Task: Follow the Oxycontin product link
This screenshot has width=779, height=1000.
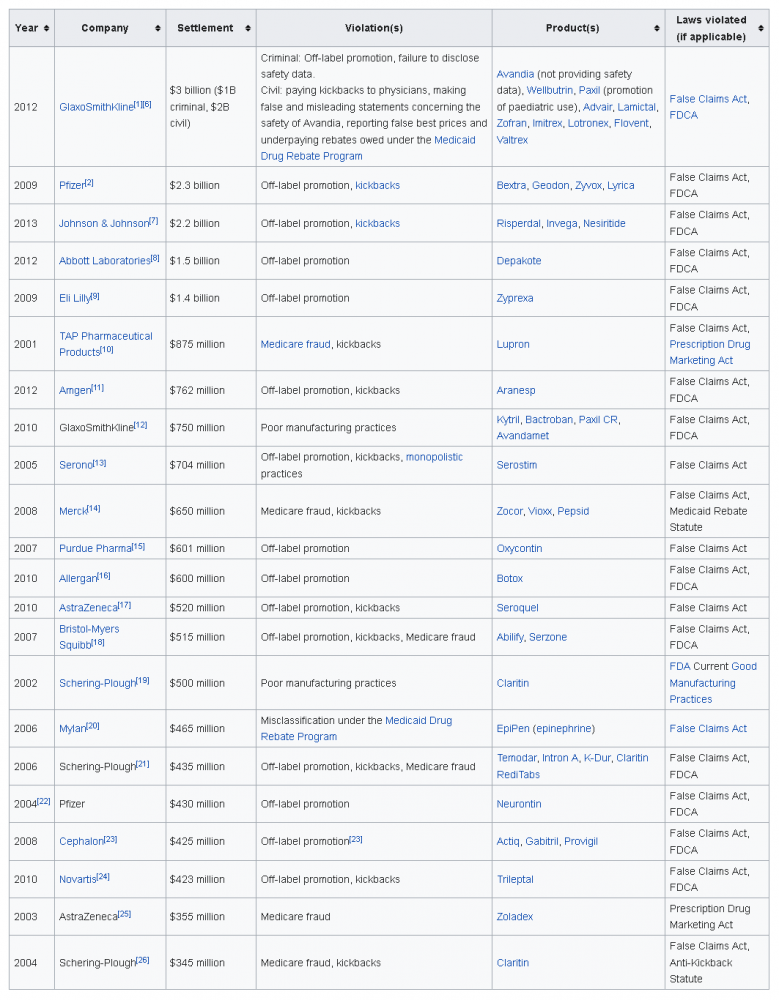Action: [x=519, y=549]
